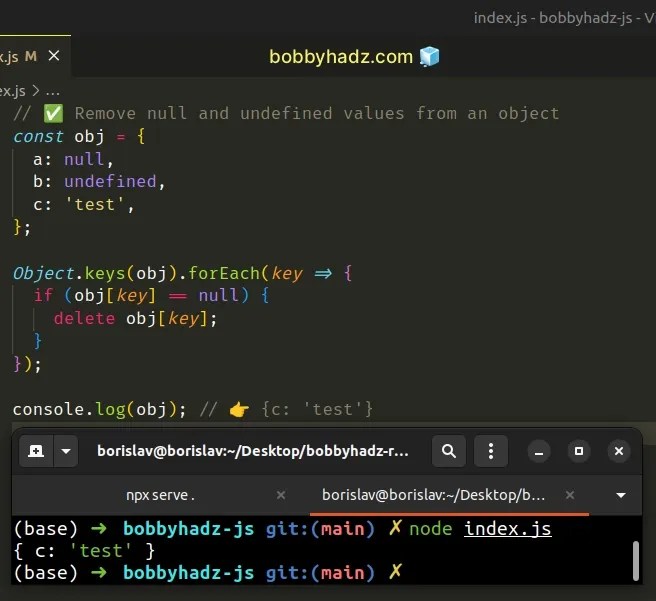Expand the terminal tab list dropdown arrow
The image size is (656, 601).
click(621, 496)
